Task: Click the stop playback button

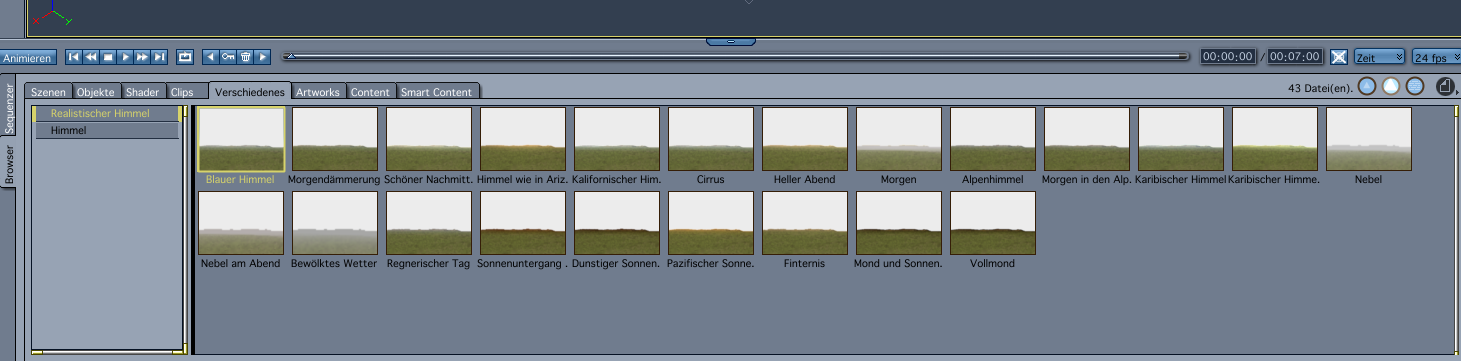Action: click(x=108, y=57)
